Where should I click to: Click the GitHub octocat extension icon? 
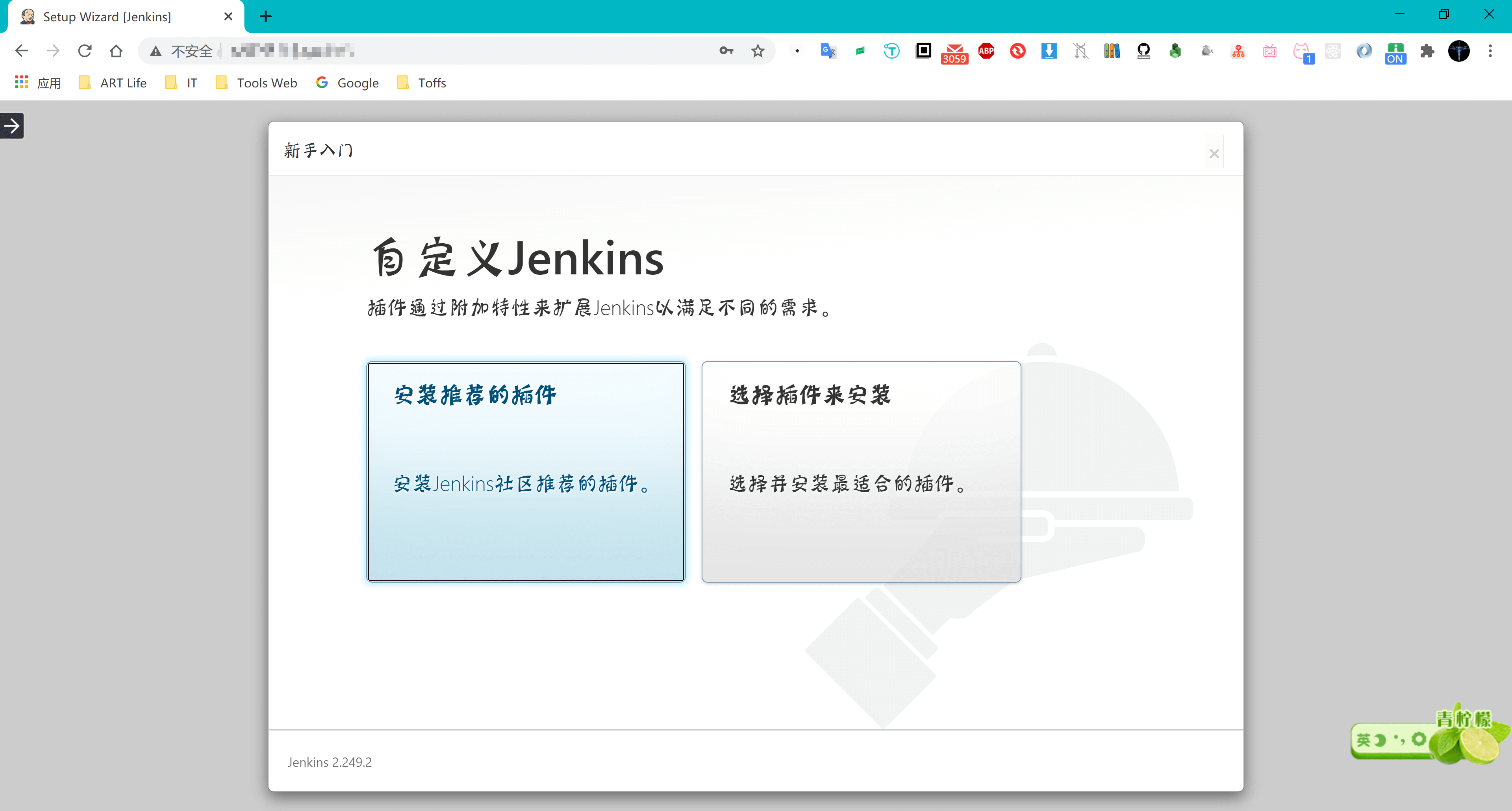(x=1143, y=51)
